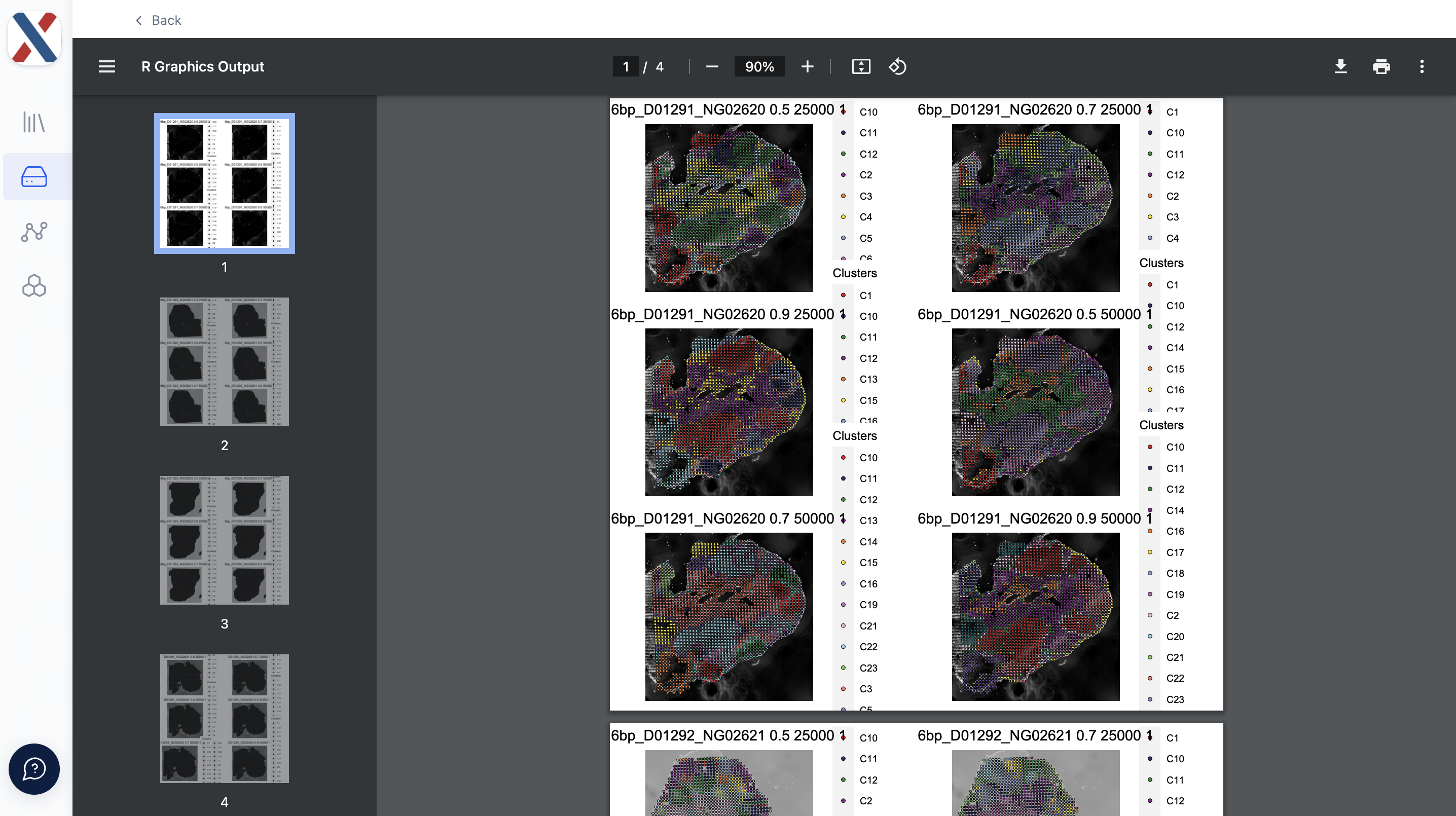This screenshot has width=1456, height=816.
Task: Toggle the PDF sidebar hamburger menu
Action: click(107, 67)
